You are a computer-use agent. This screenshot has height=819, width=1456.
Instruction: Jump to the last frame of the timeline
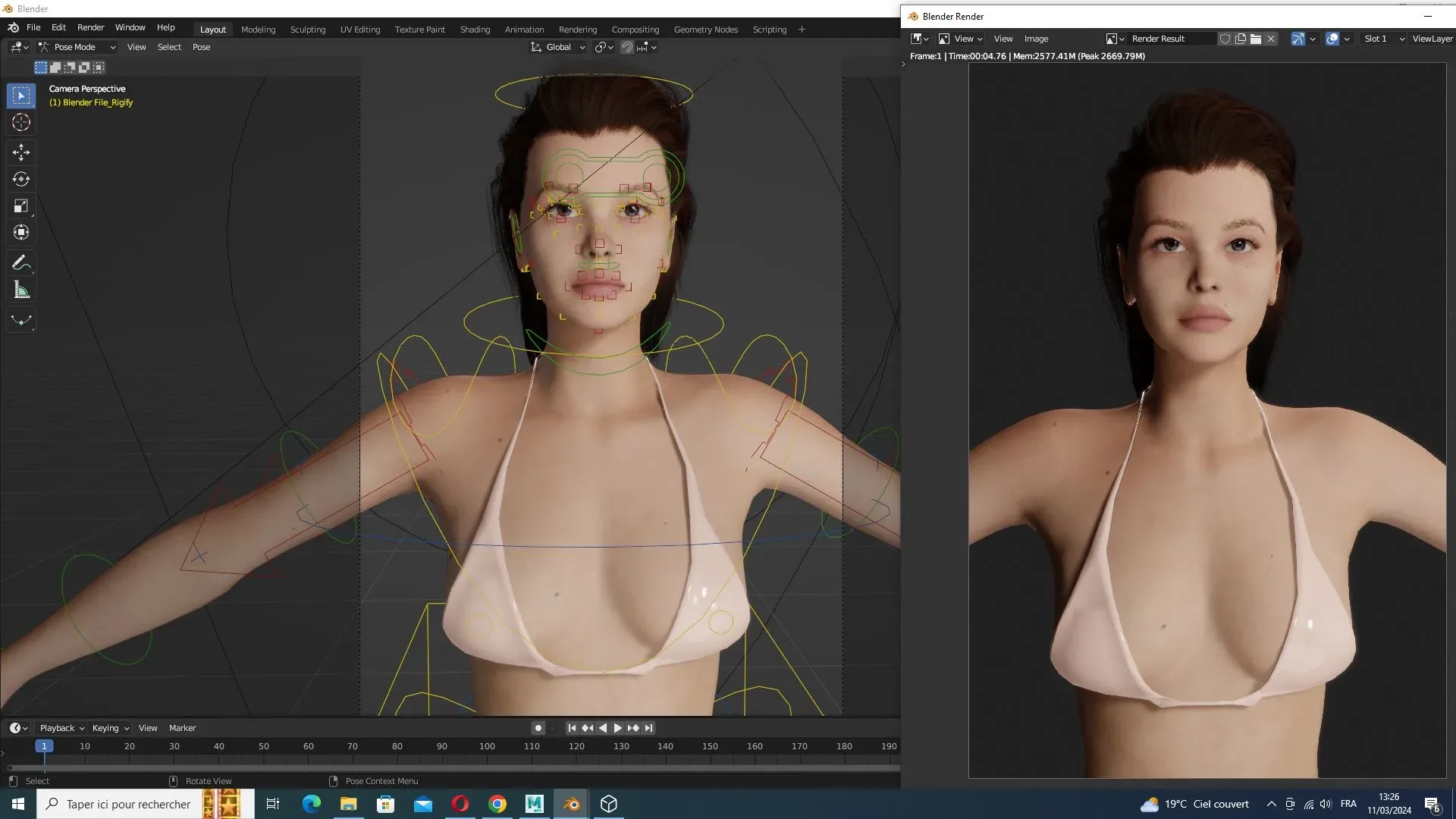coord(648,728)
